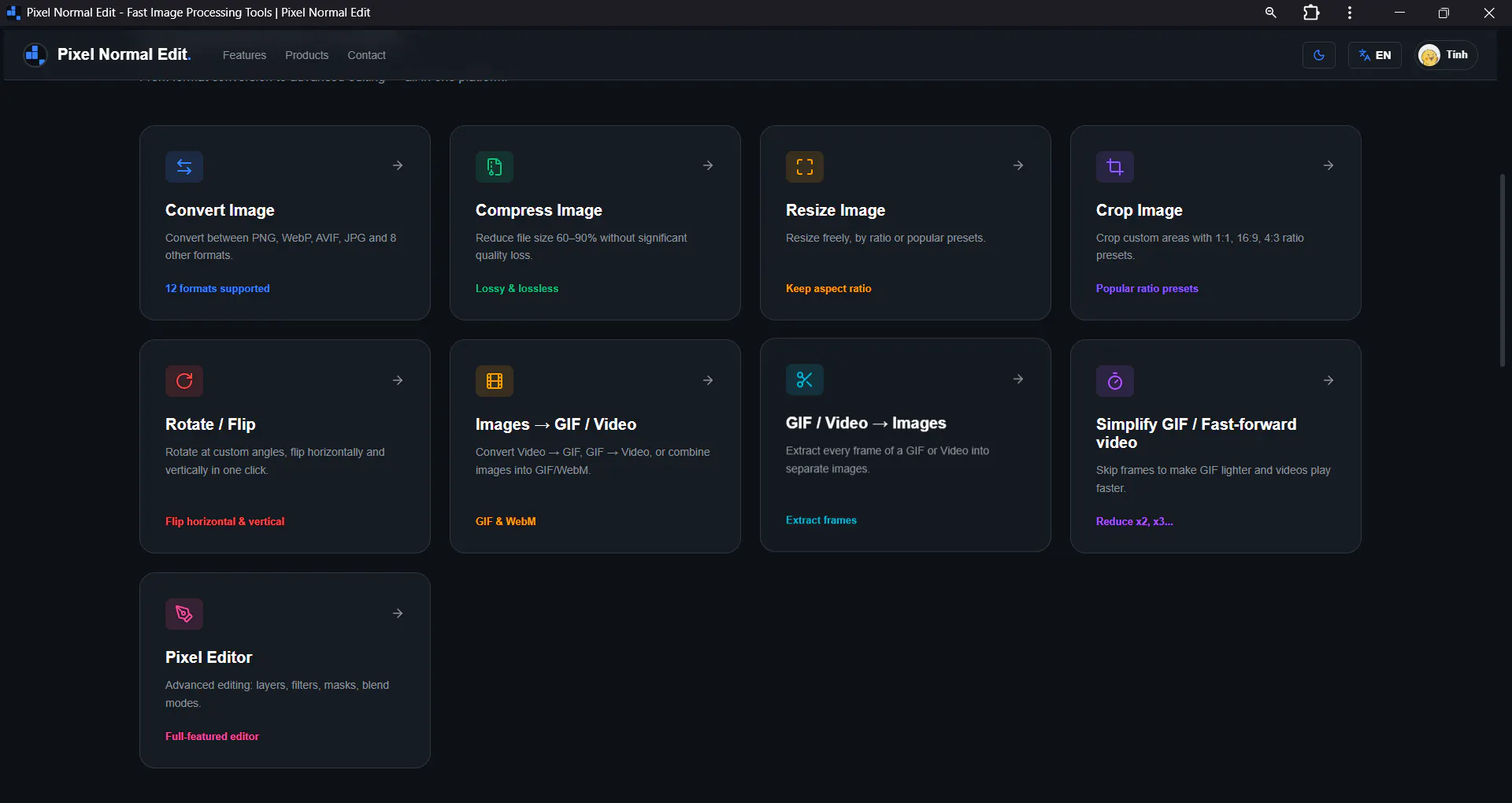Click the Crop Image card title

pyautogui.click(x=1140, y=210)
